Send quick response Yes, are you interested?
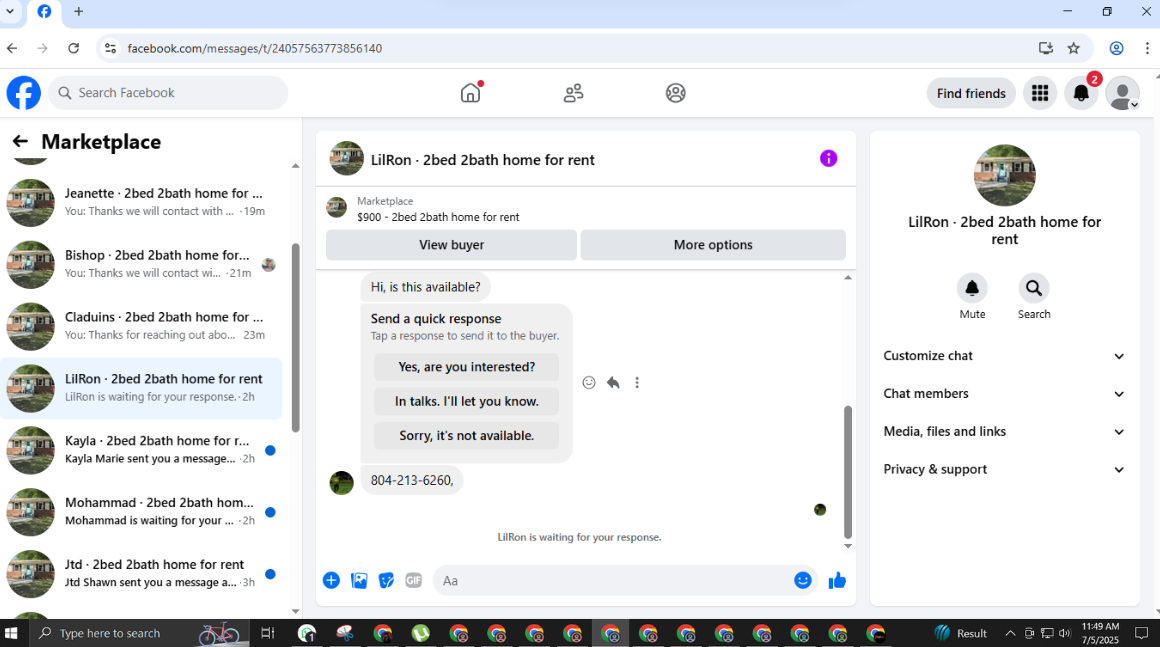The width and height of the screenshot is (1160, 647). click(x=466, y=367)
